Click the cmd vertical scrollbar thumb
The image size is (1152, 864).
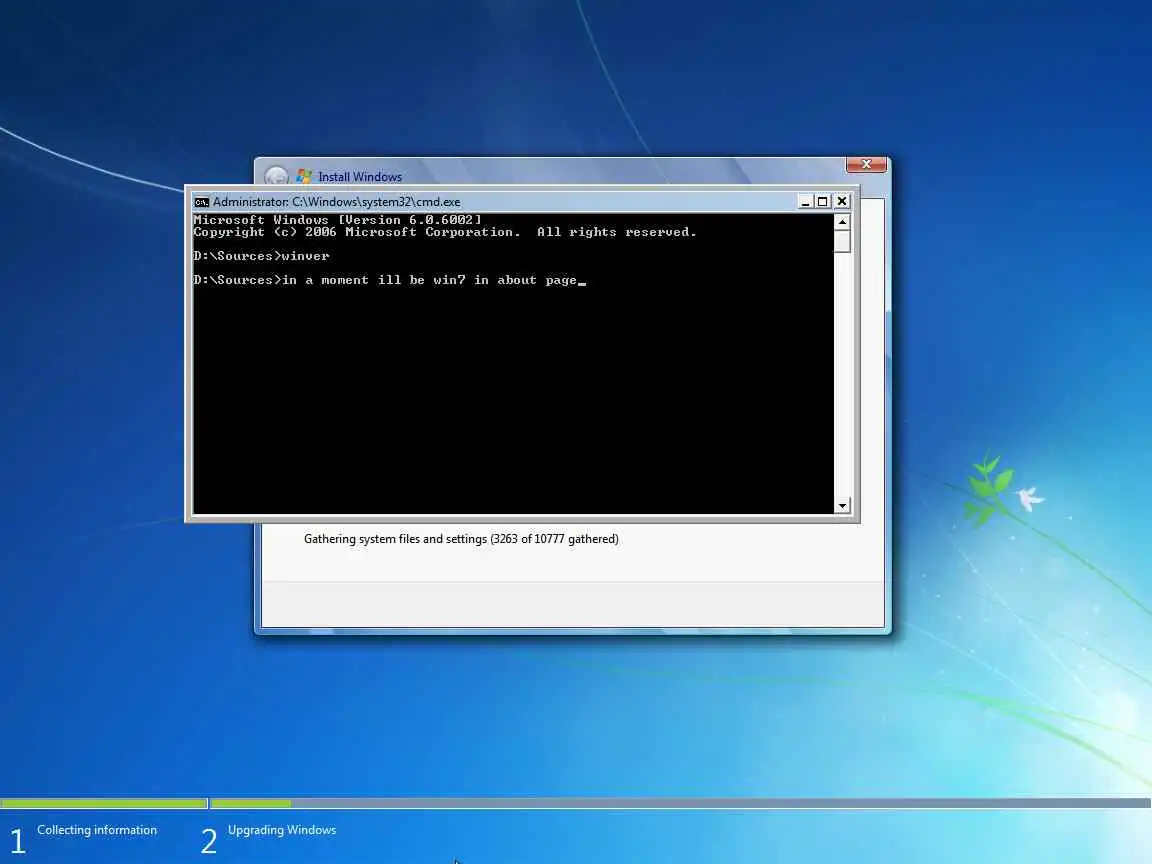pos(842,241)
